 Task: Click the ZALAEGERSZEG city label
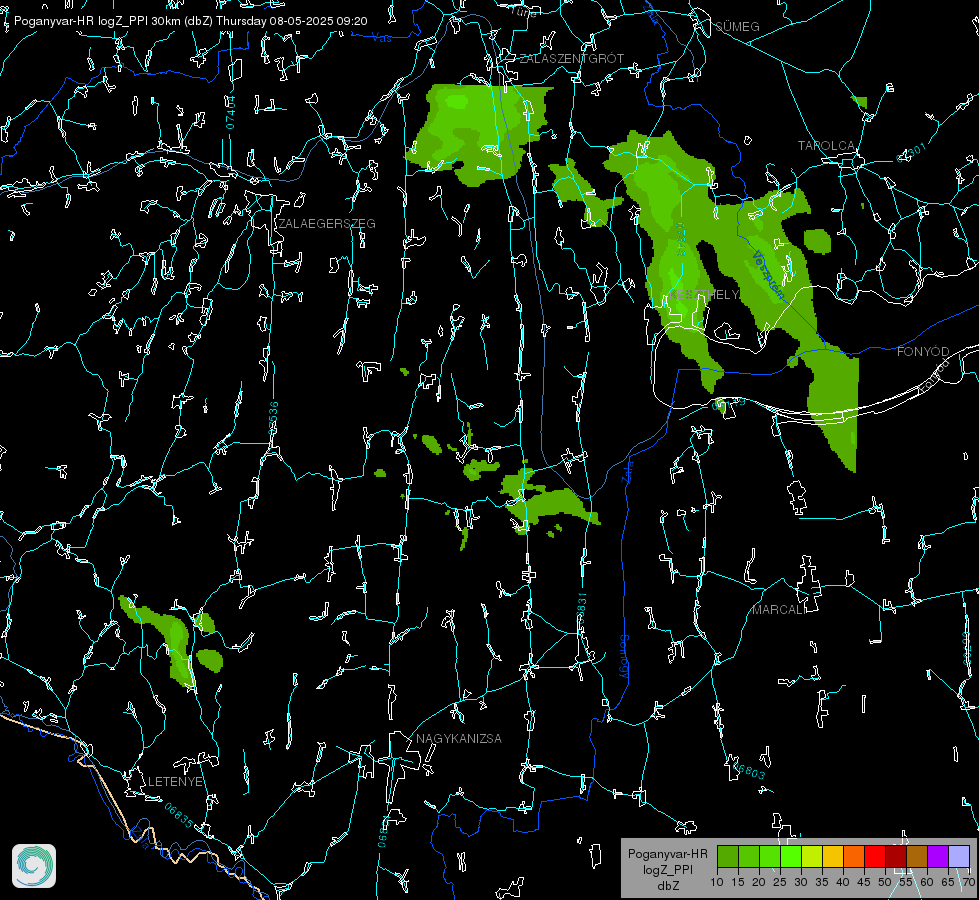(x=327, y=223)
